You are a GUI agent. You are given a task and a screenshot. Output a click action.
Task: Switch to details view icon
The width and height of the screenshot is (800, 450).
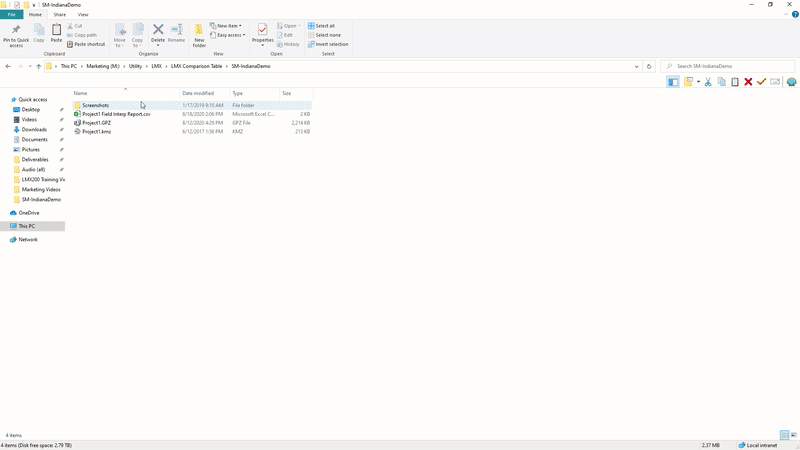click(784, 435)
